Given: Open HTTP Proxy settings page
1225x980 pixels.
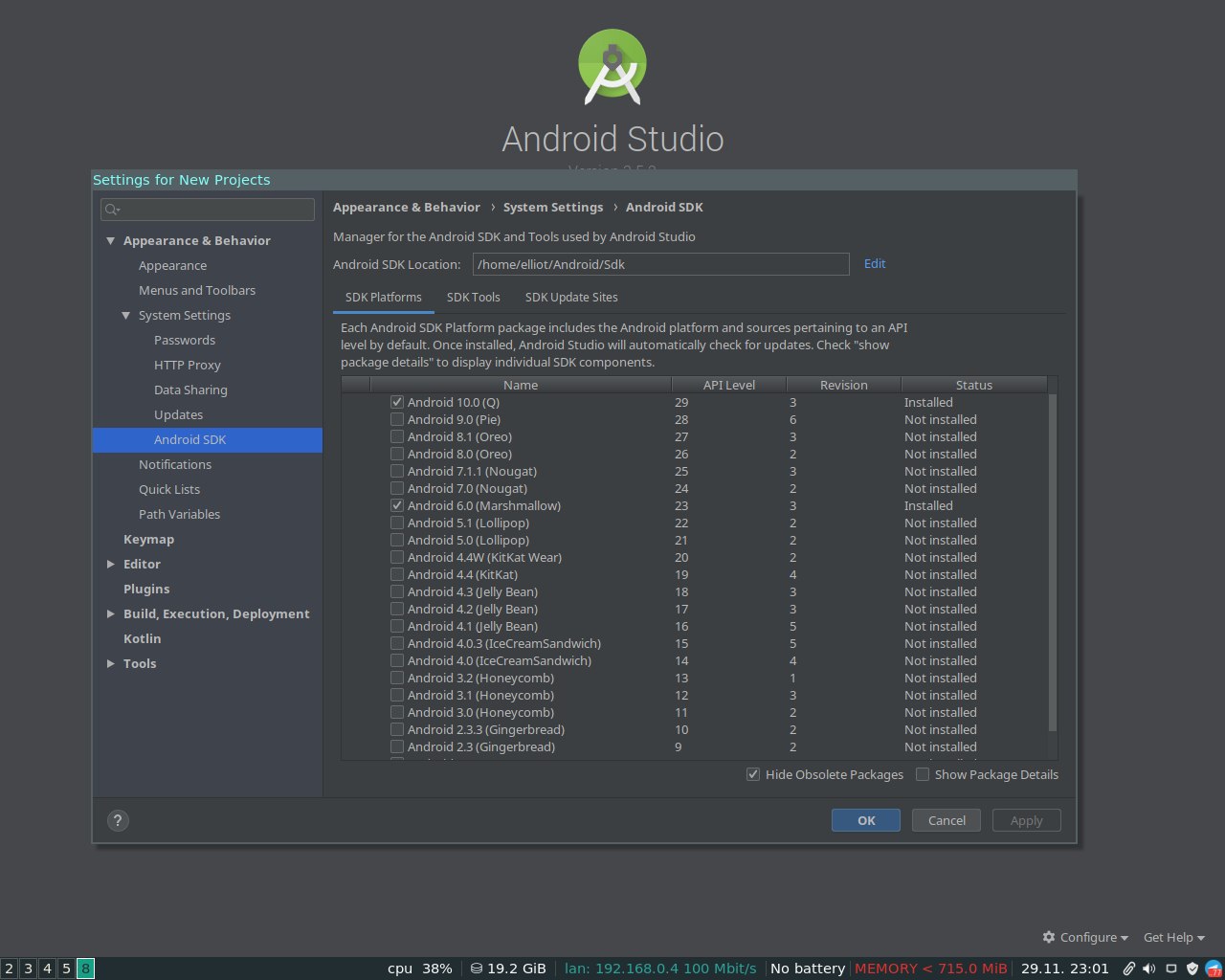Looking at the screenshot, I should point(188,366).
